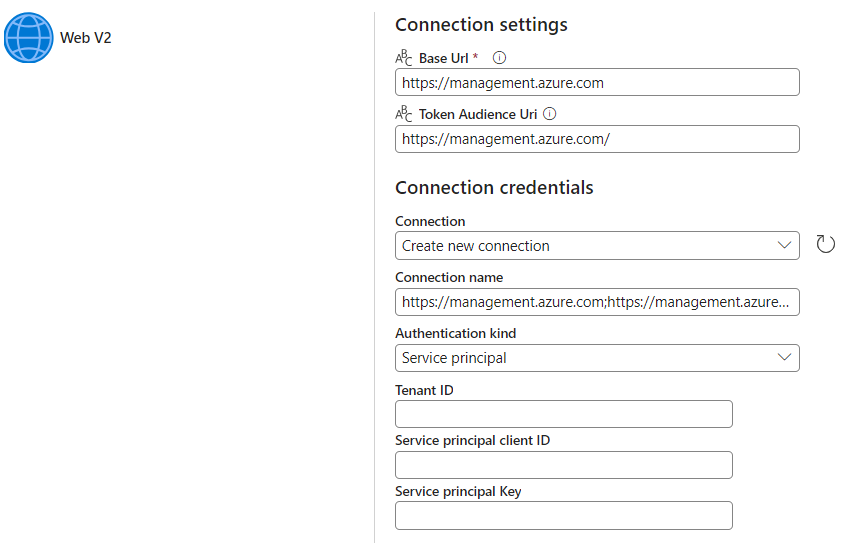
Task: Click the ABC text type icon beside Base Url
Action: 404,58
